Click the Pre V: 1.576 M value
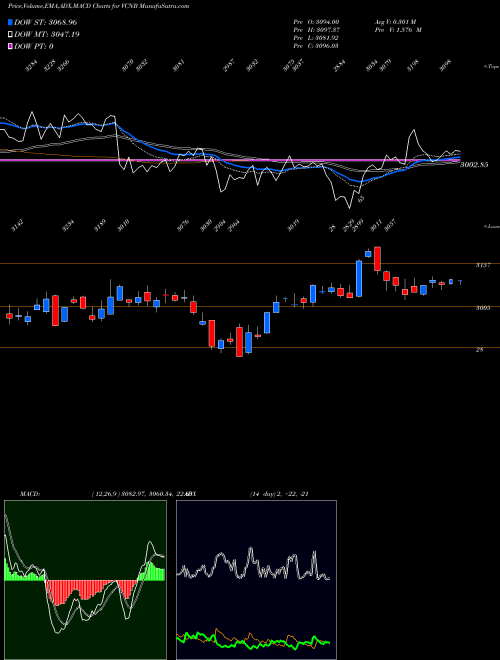 coord(398,30)
